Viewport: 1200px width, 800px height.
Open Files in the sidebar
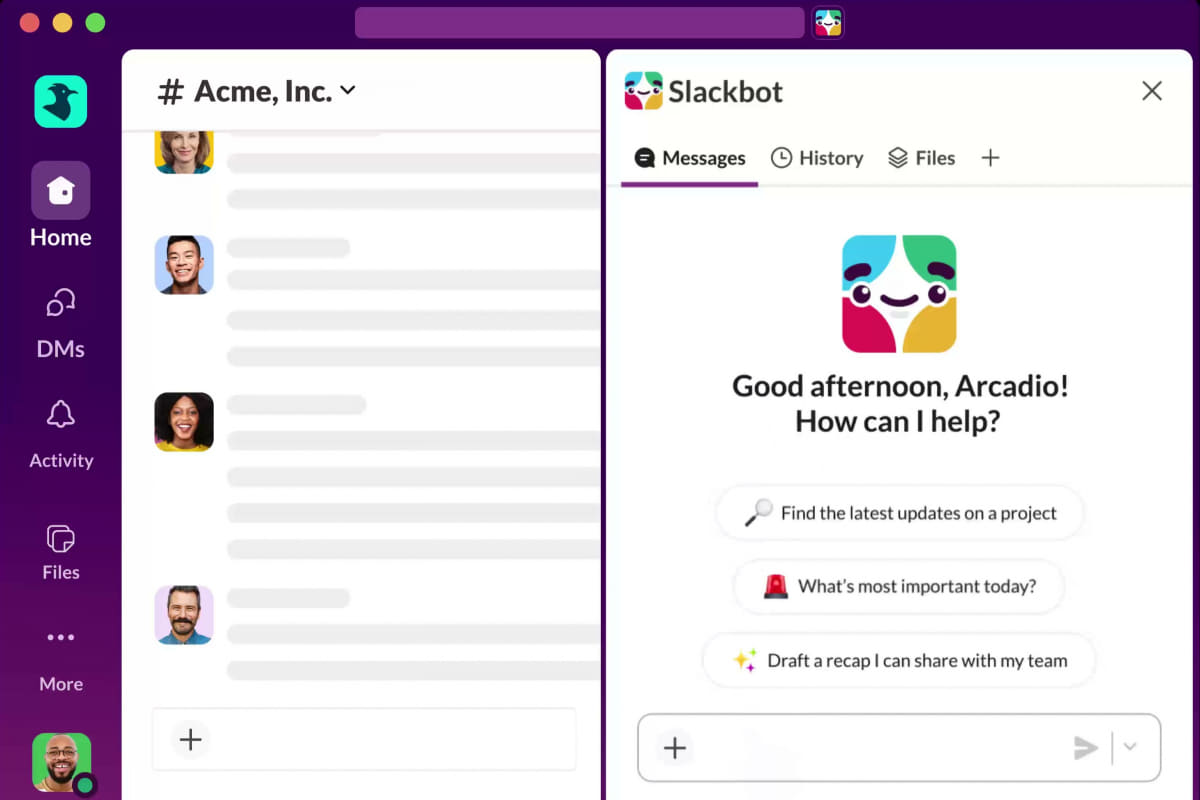61,552
